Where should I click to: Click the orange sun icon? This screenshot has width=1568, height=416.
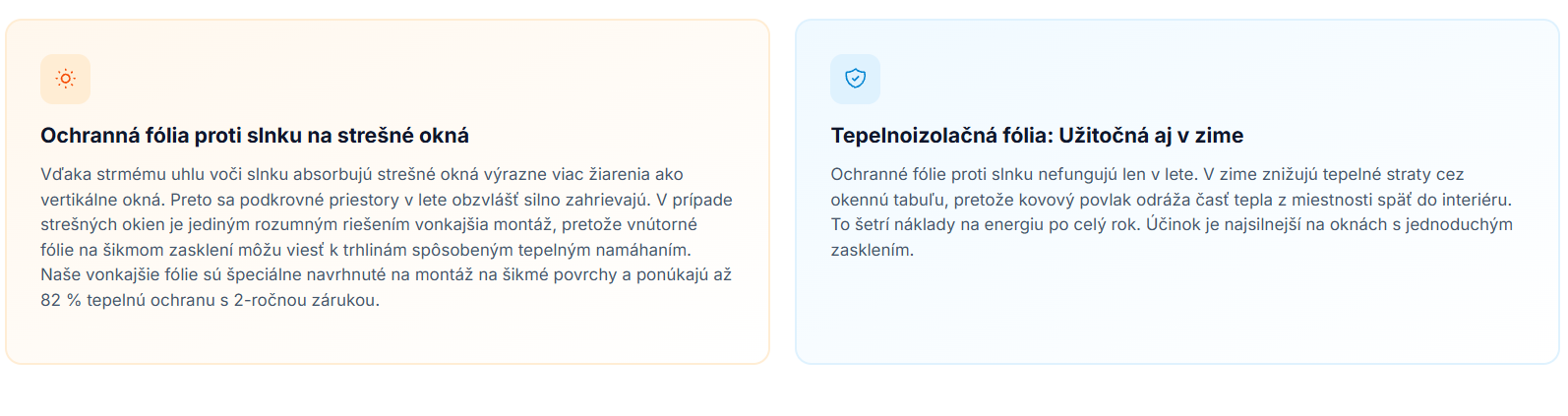click(65, 79)
